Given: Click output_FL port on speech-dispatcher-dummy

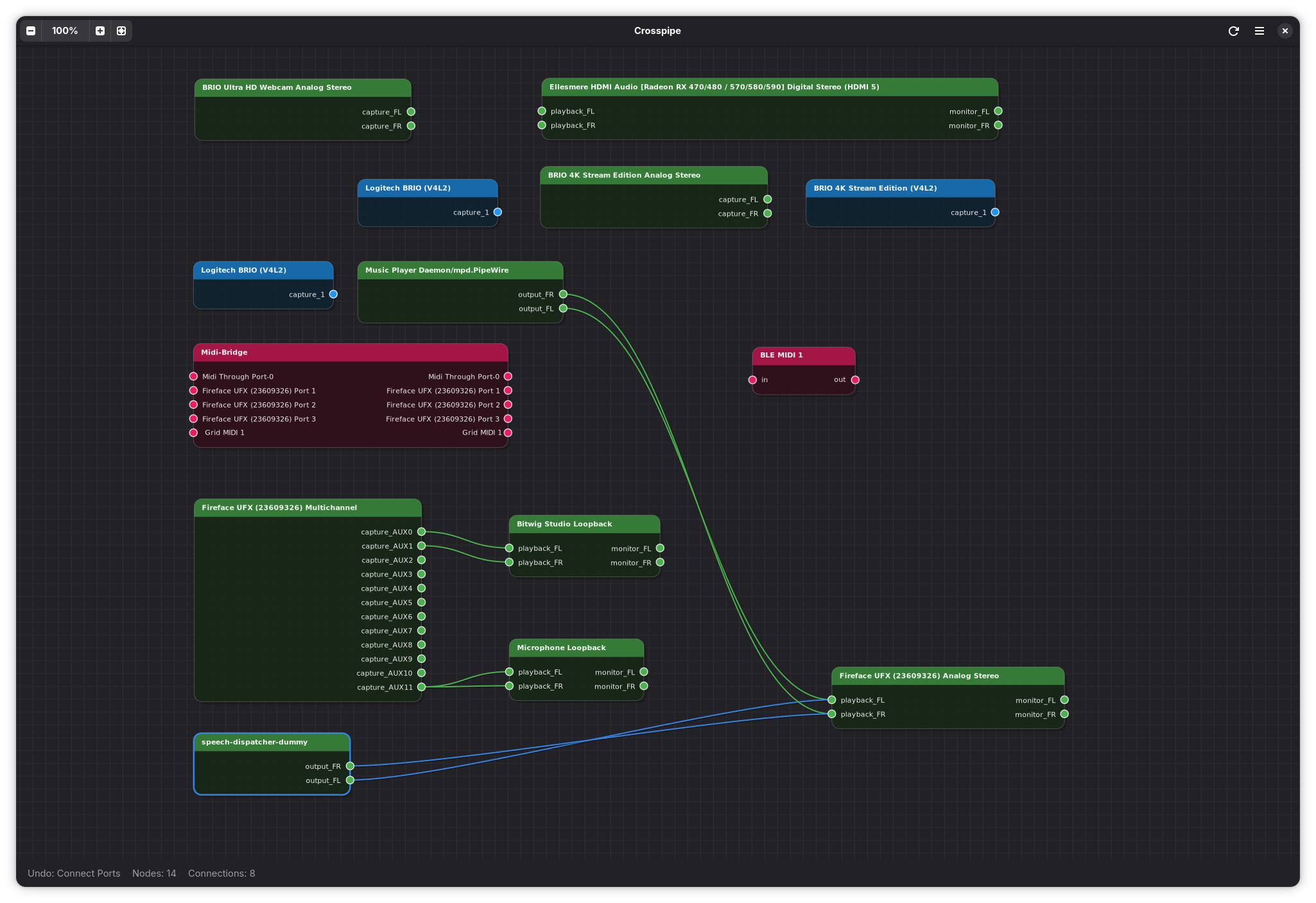Looking at the screenshot, I should pyautogui.click(x=350, y=780).
